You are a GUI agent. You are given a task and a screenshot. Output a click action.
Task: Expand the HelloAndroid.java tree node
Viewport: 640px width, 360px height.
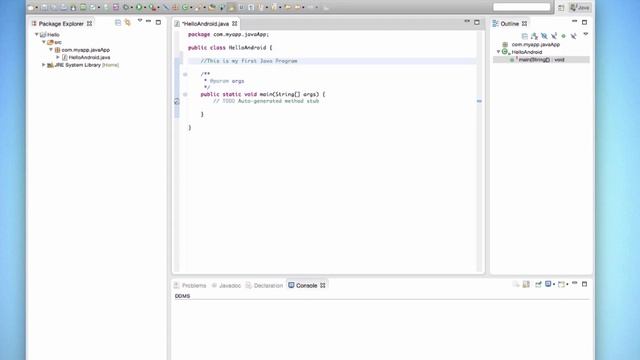pos(58,58)
